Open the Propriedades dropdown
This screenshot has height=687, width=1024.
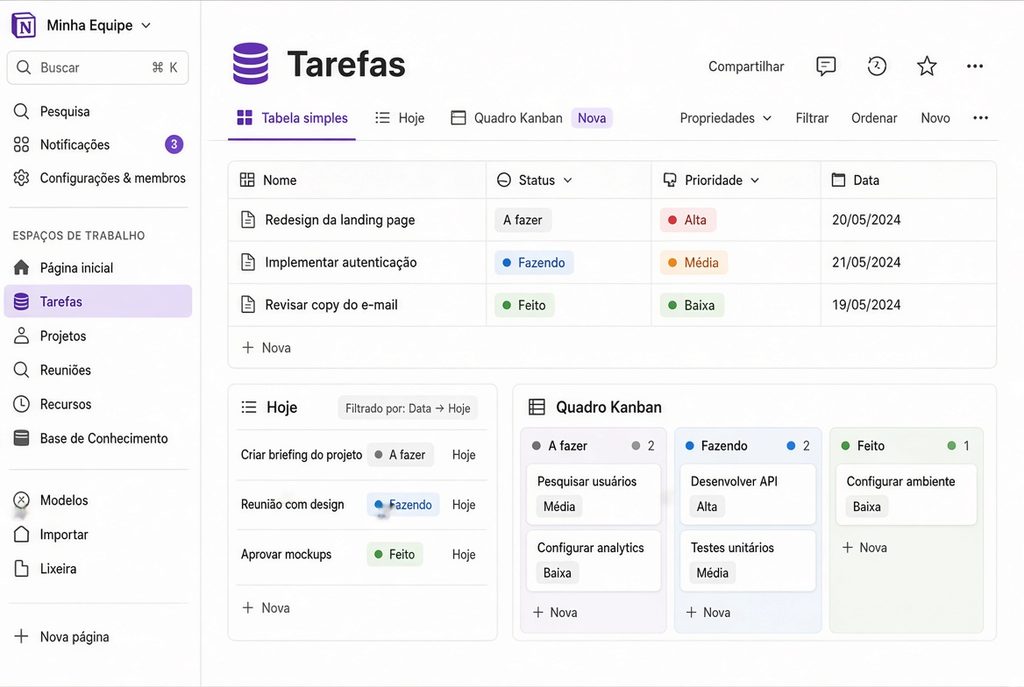[726, 118]
